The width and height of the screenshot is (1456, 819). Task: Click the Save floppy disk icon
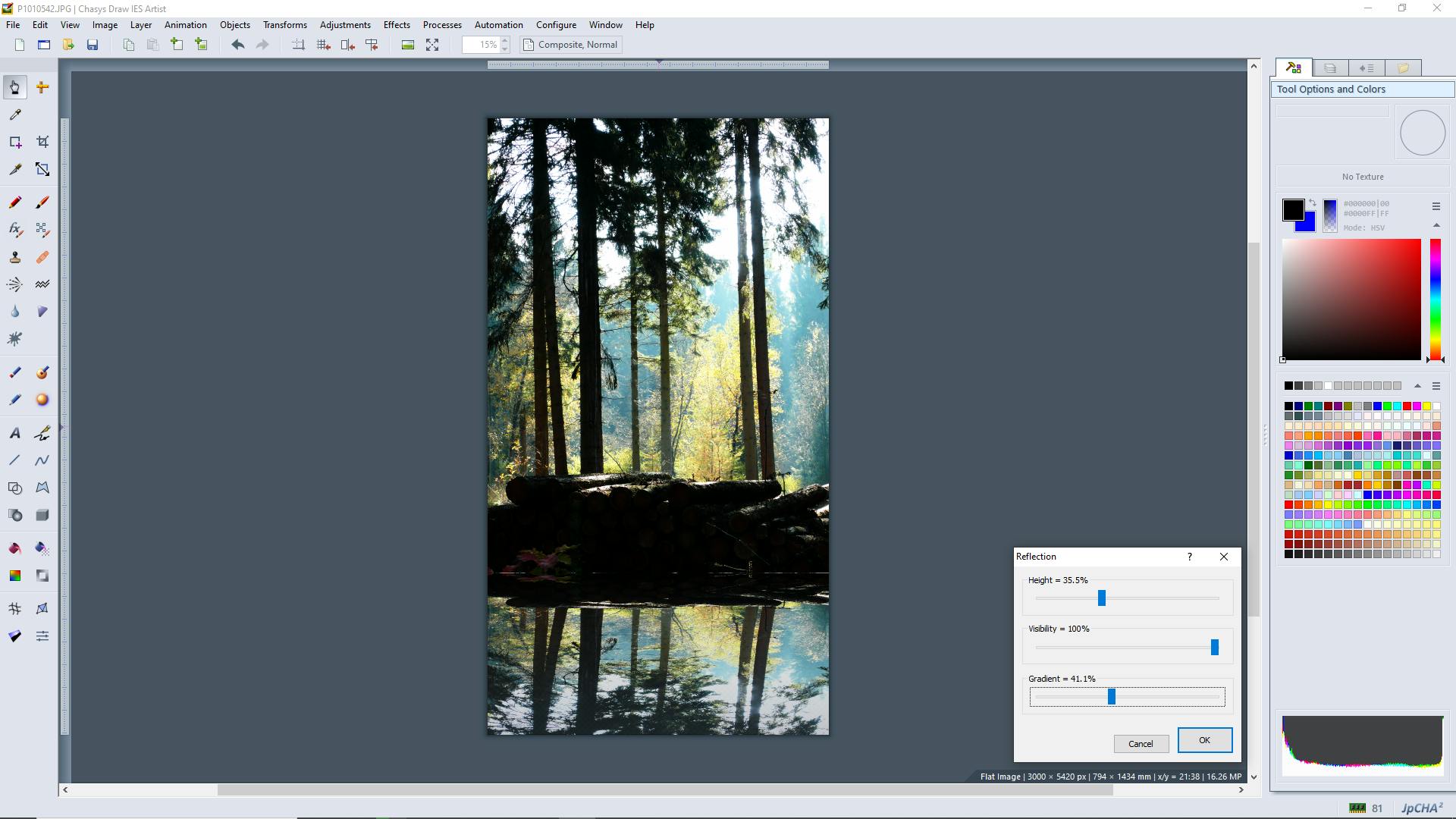click(x=93, y=45)
